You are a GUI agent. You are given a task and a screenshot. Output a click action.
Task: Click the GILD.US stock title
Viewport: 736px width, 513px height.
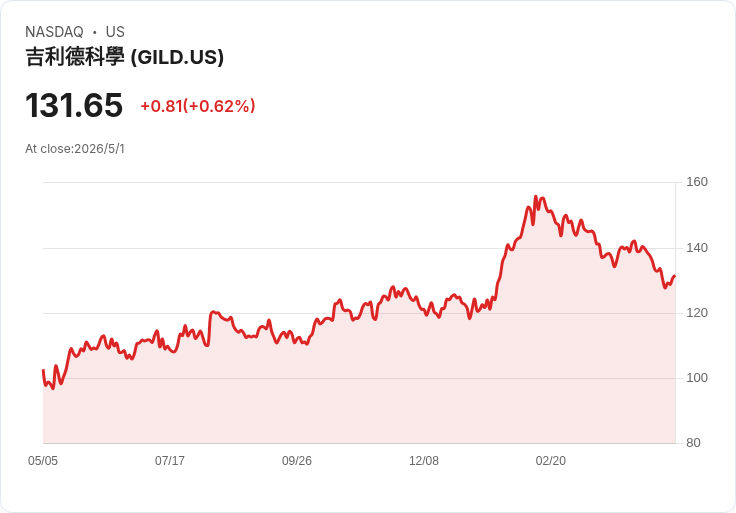[x=124, y=57]
